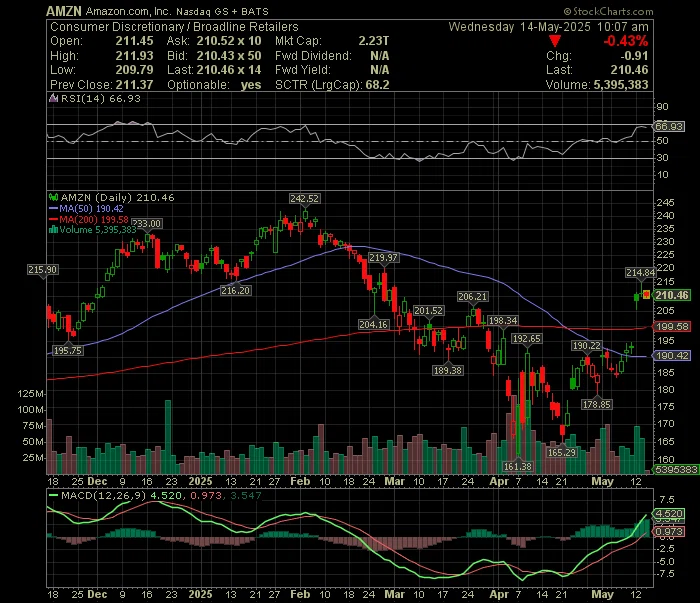The width and height of the screenshot is (700, 603).
Task: Click the 178.85 price annotation
Action: pyautogui.click(x=597, y=404)
